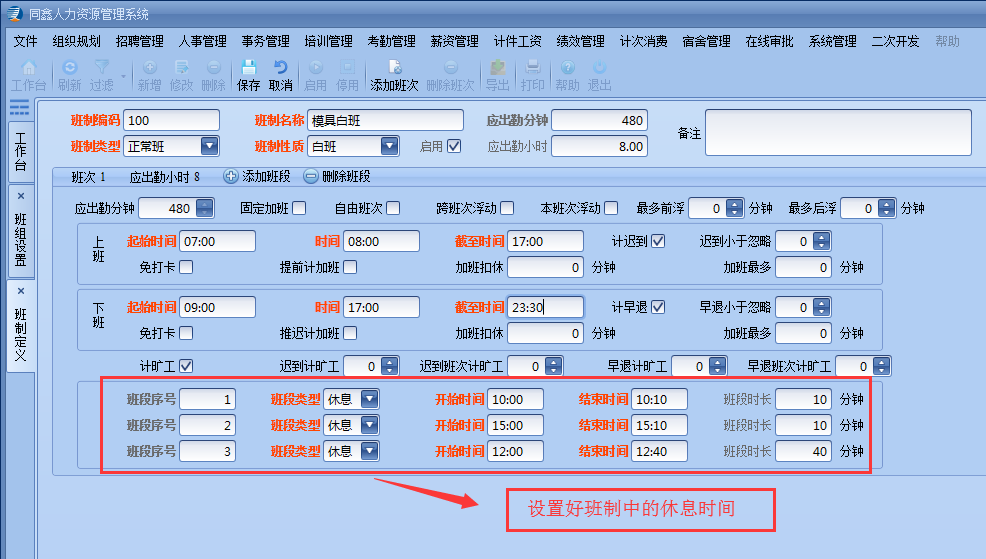Screen dimensions: 986x559
Task: Click the 删除班段 minus icon
Action: click(x=310, y=177)
